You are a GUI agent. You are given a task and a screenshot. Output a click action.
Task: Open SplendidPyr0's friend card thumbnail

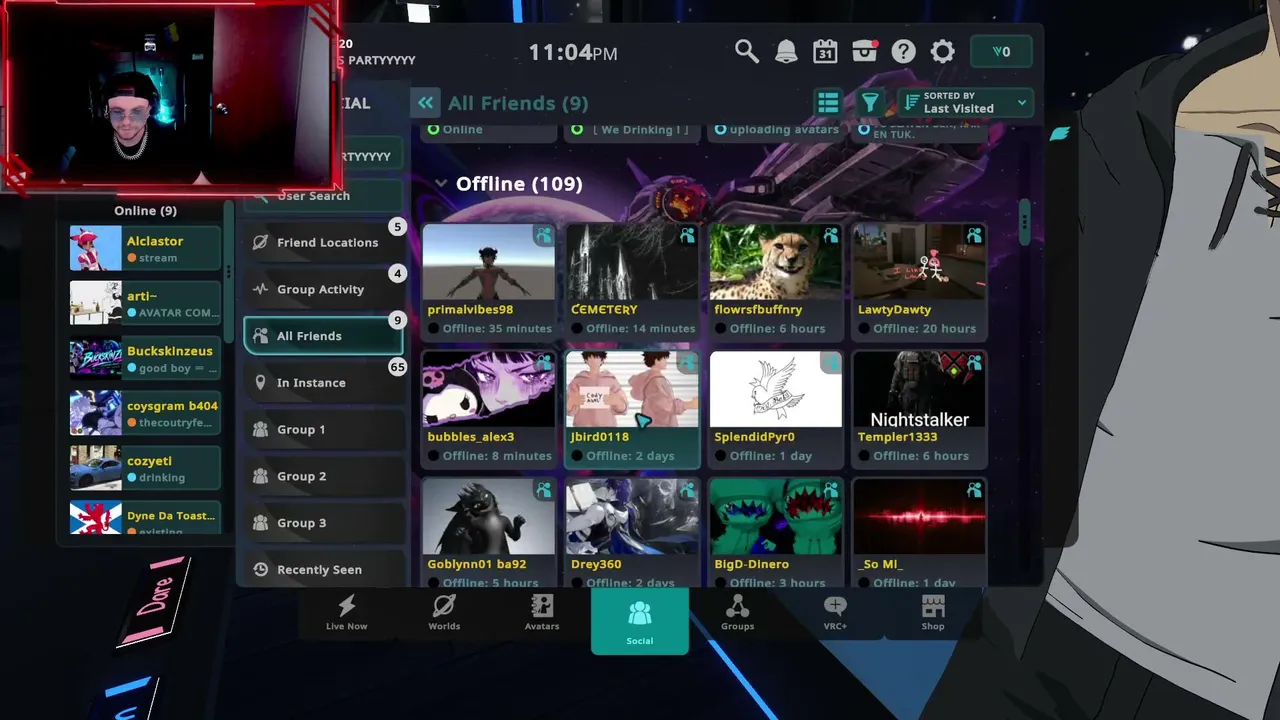pos(776,389)
